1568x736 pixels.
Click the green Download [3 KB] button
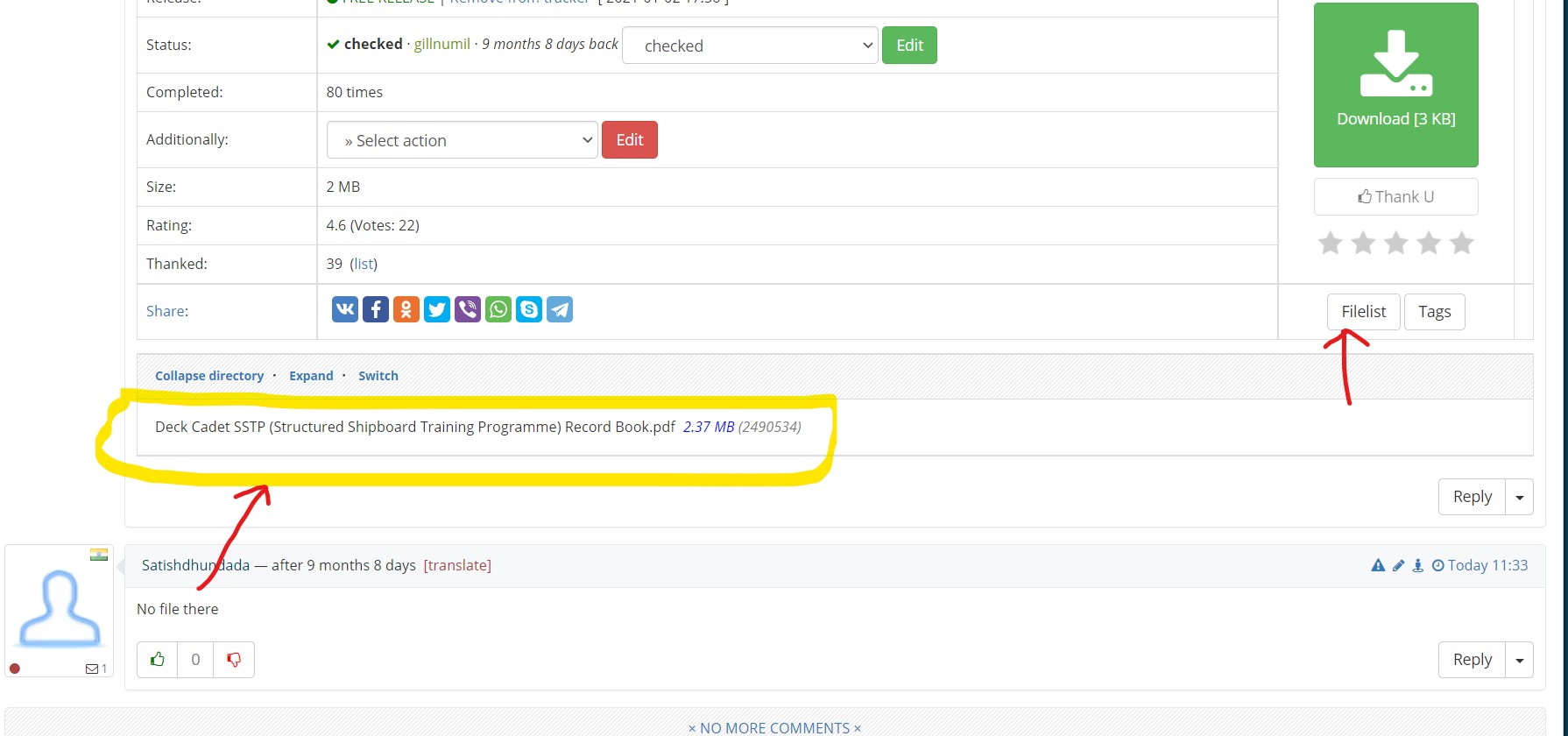[1395, 85]
